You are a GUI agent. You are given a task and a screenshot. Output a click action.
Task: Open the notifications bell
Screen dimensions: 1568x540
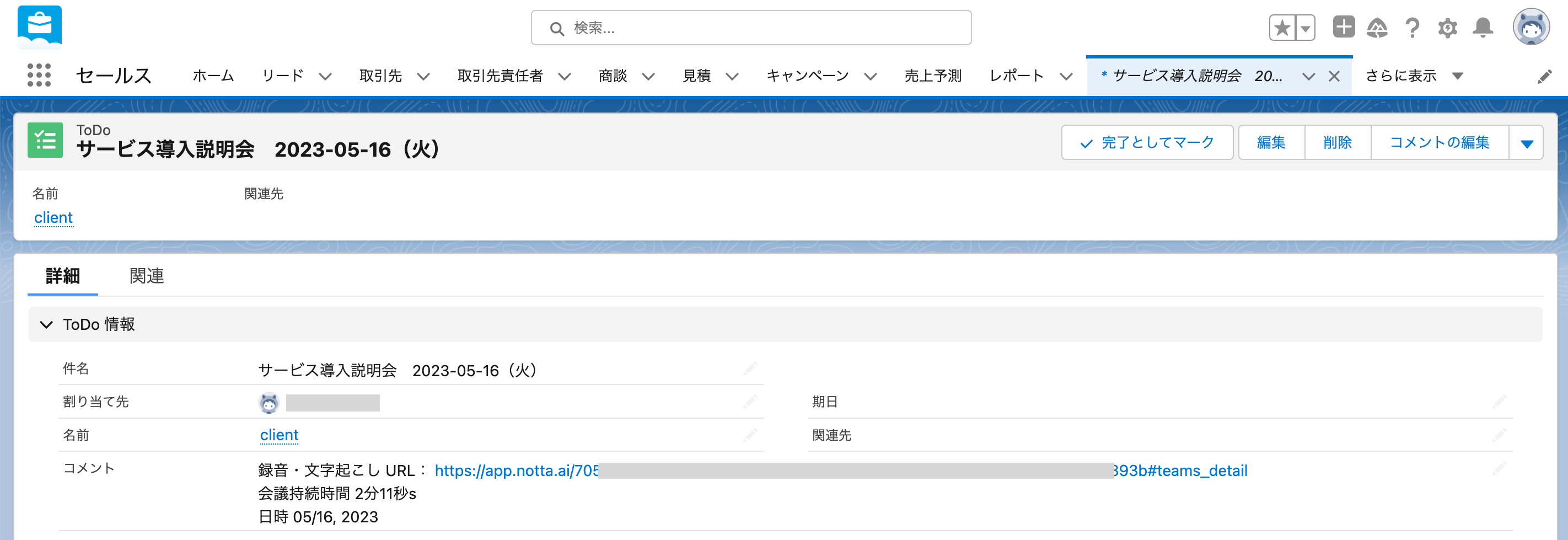[x=1483, y=28]
